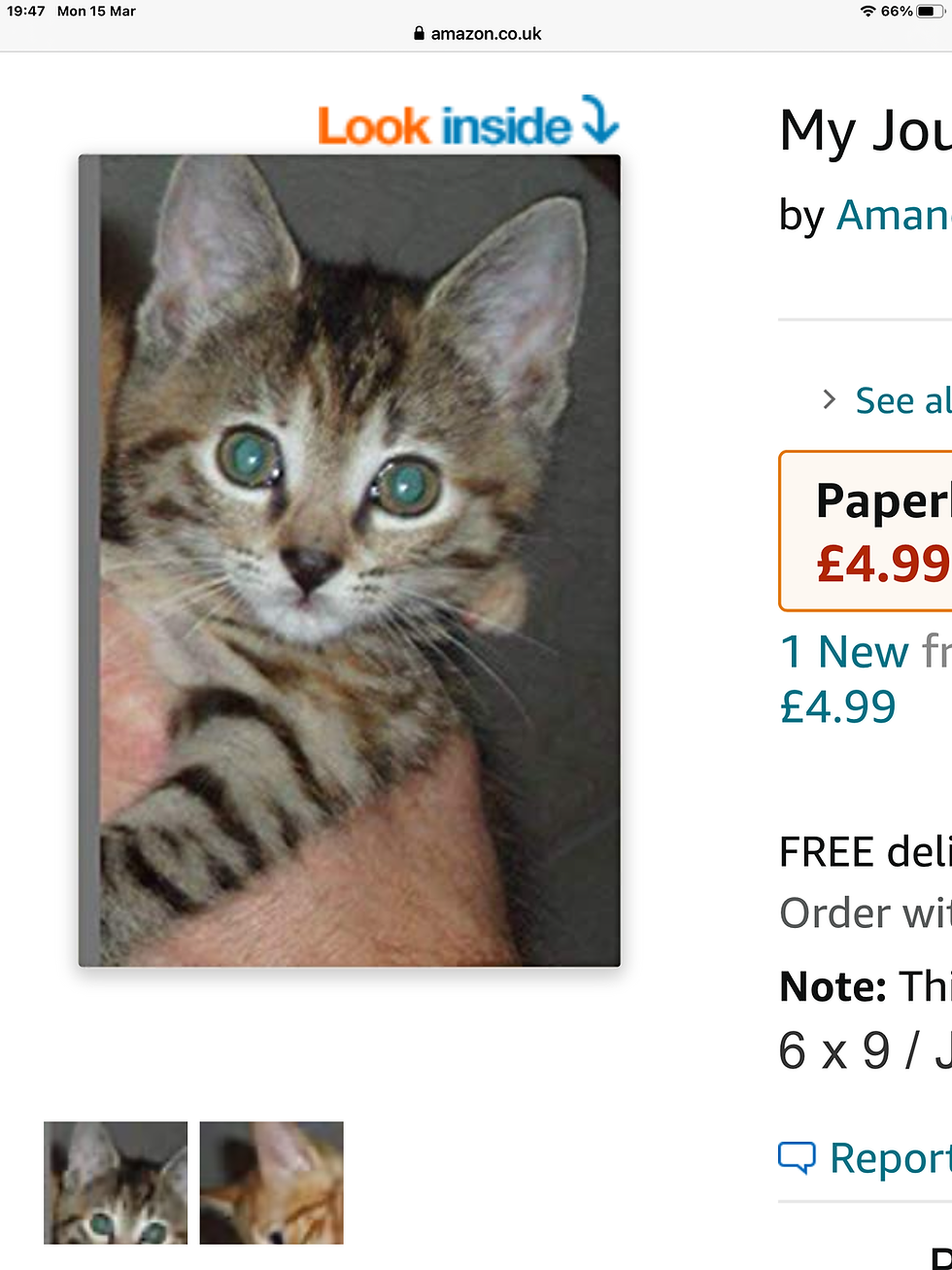Expand the chevron beside See all
This screenshot has width=952, height=1270.
click(x=829, y=399)
